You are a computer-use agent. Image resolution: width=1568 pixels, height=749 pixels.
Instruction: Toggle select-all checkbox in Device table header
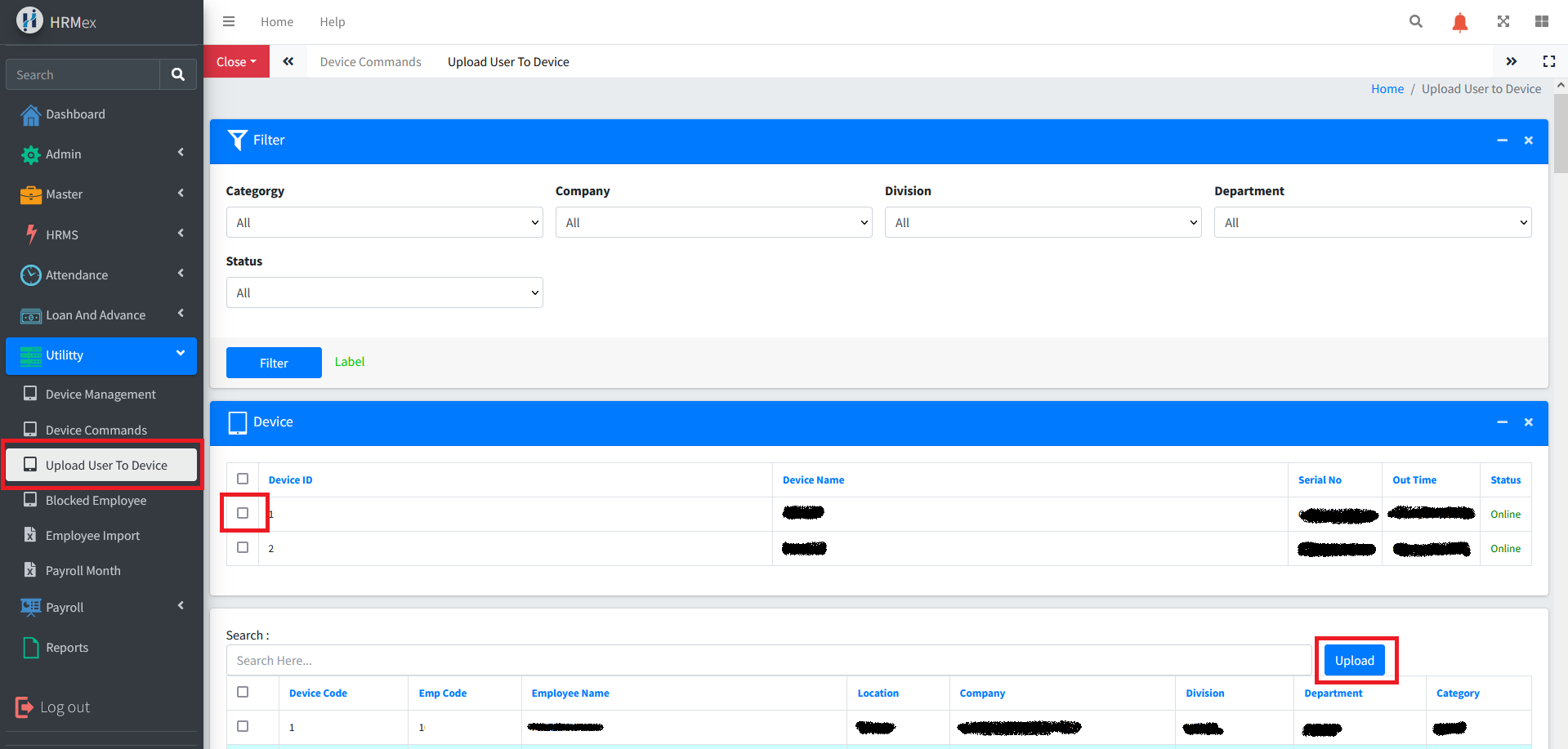click(243, 479)
